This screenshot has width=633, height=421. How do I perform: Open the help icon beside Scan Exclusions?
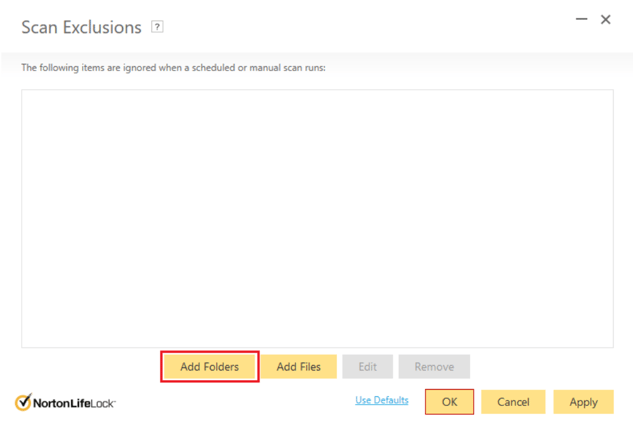[x=157, y=27]
